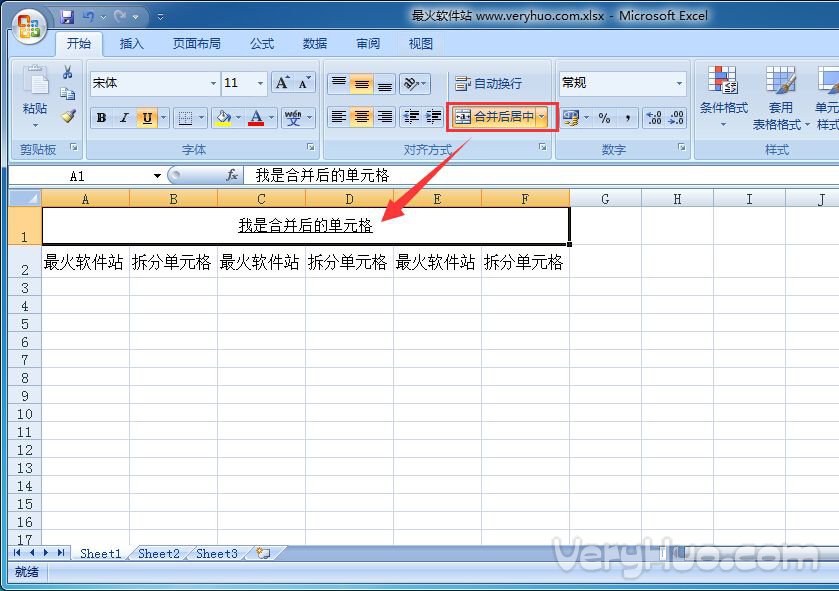Viewport: 839px width, 591px height.
Task: Switch to the 视图 ribbon tab
Action: [421, 44]
